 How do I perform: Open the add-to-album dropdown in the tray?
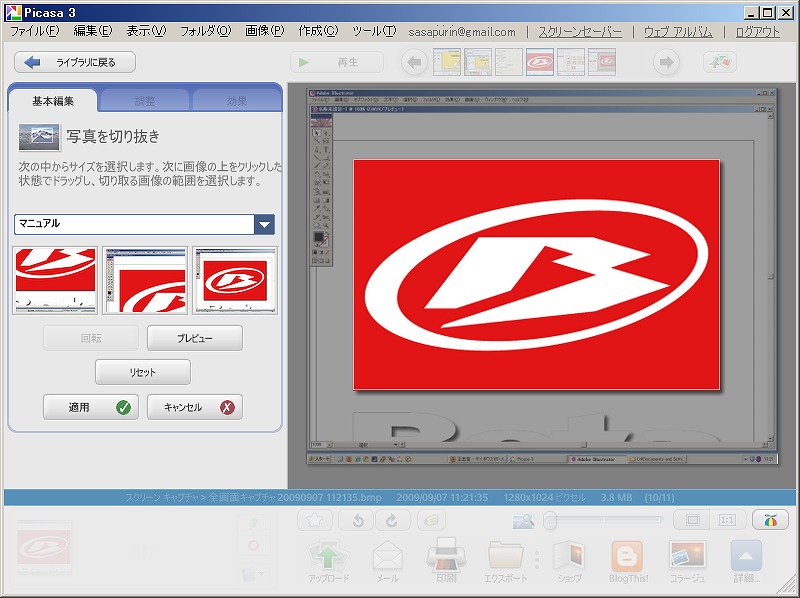tap(254, 574)
